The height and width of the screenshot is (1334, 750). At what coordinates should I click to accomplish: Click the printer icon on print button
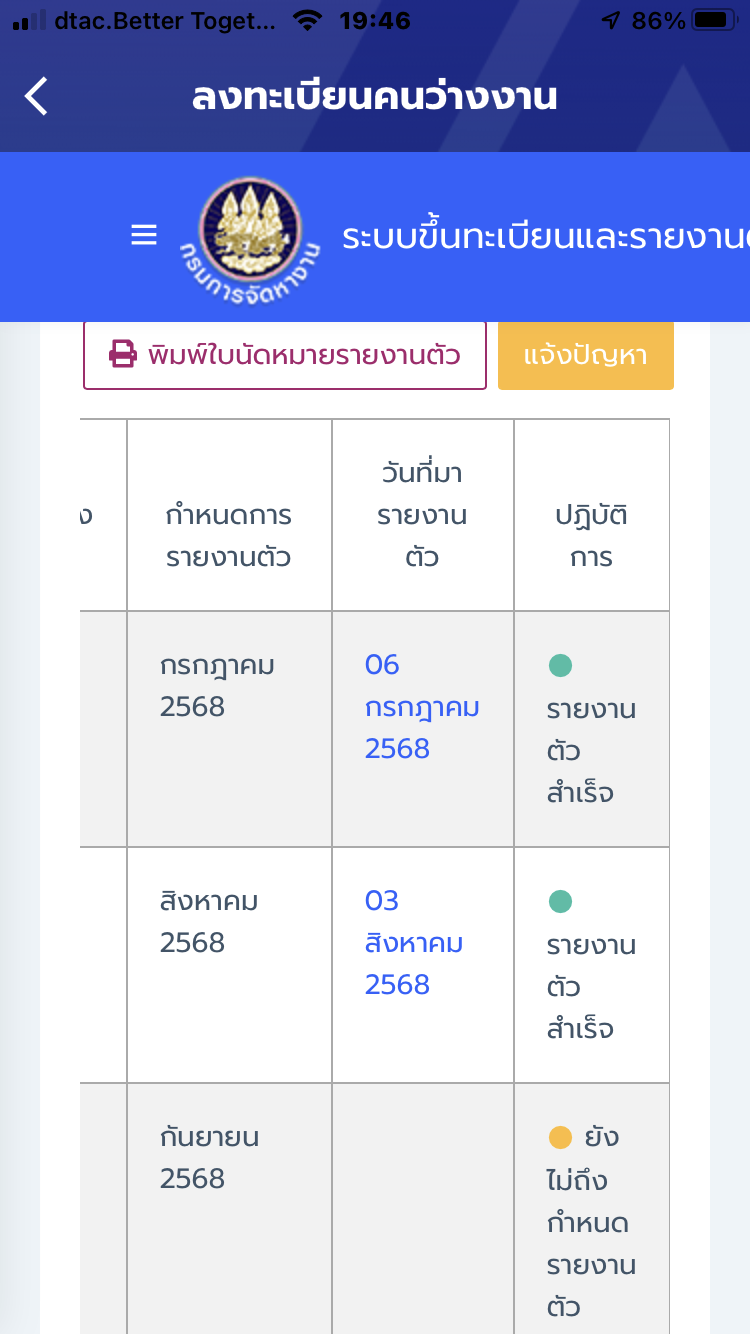coord(123,354)
